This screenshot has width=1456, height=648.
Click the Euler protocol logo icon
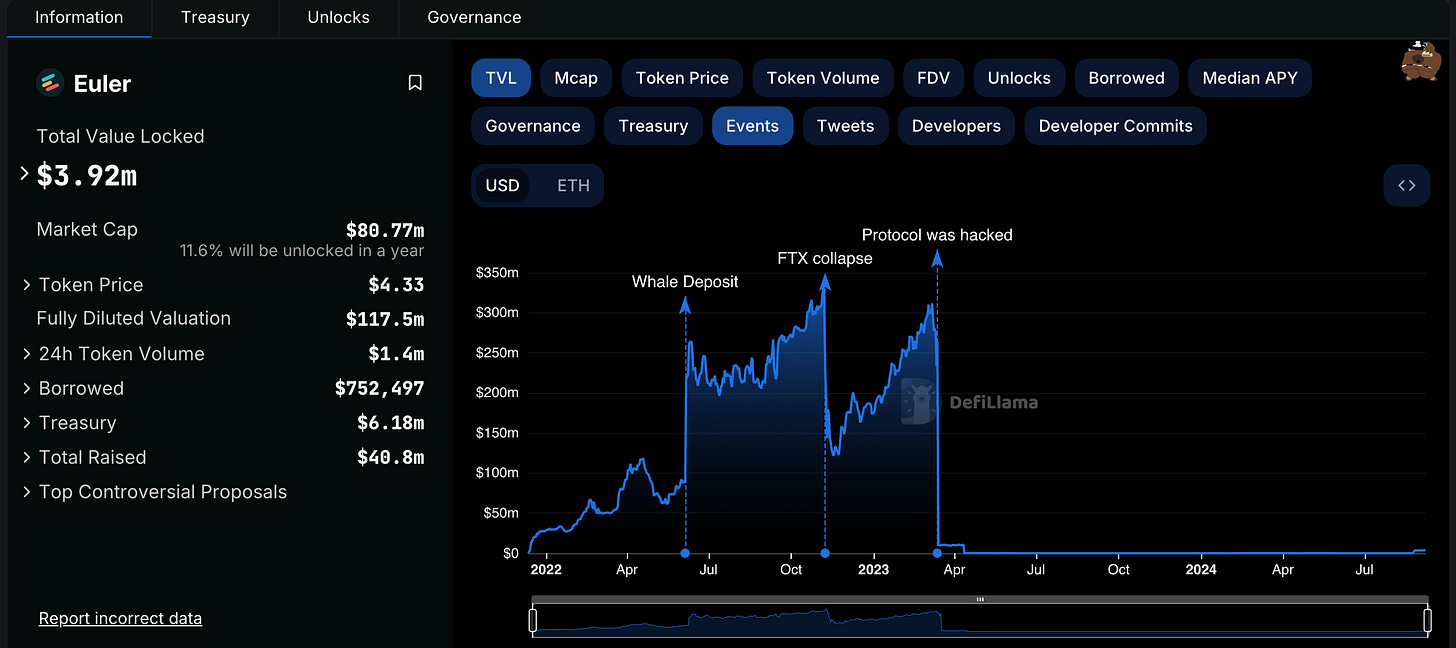pyautogui.click(x=50, y=83)
